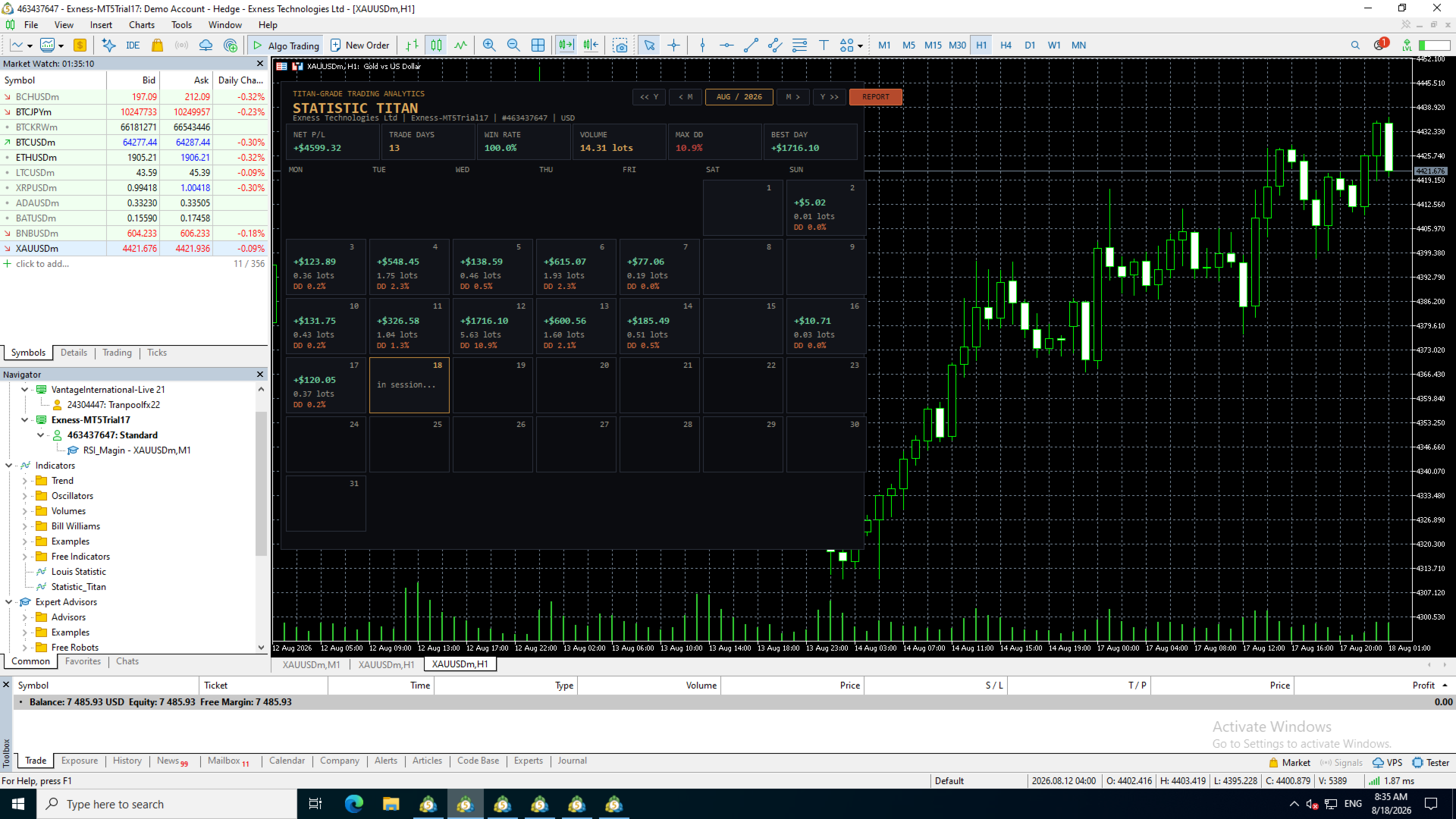Open Microsoft Edge from the taskbar
The height and width of the screenshot is (819, 1456).
pyautogui.click(x=354, y=804)
